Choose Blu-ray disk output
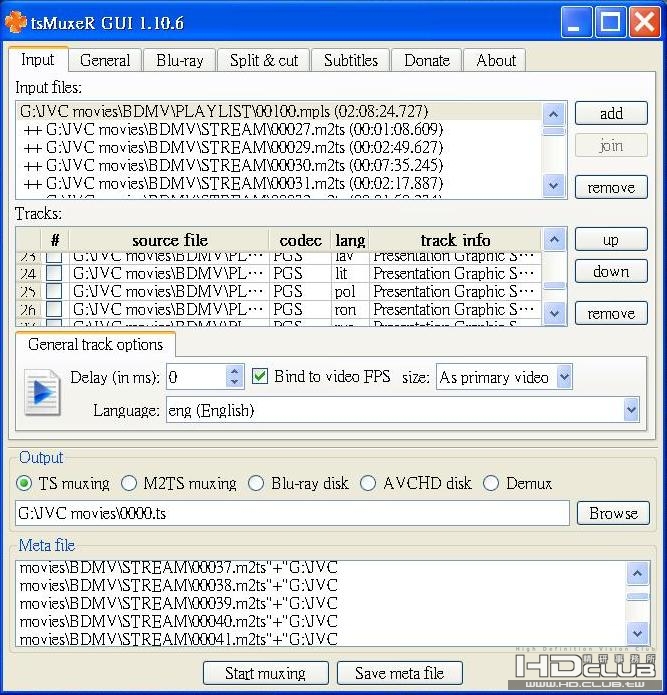Viewport: 667px width, 695px height. [256, 483]
